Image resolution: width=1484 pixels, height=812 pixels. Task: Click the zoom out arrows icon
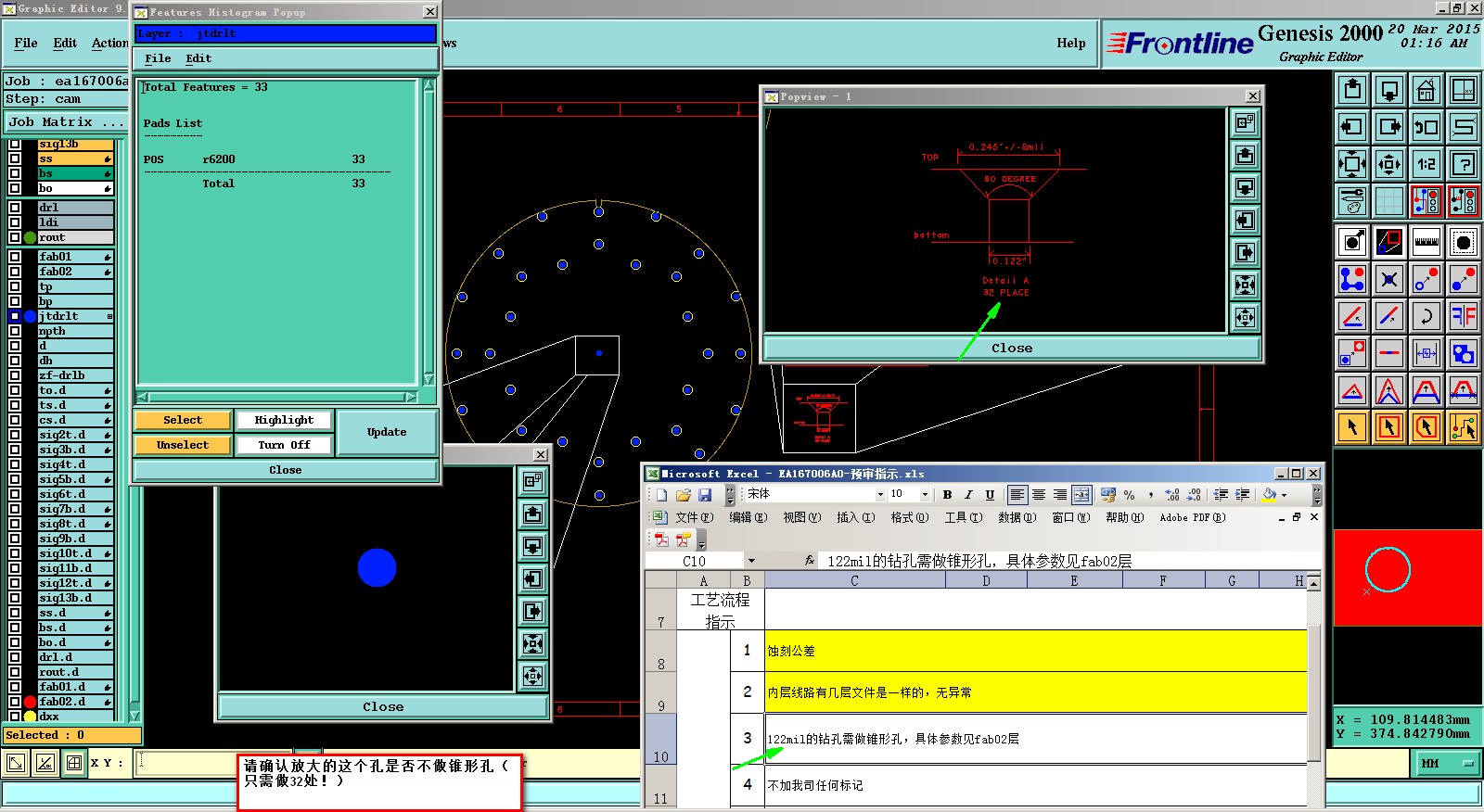1352,164
